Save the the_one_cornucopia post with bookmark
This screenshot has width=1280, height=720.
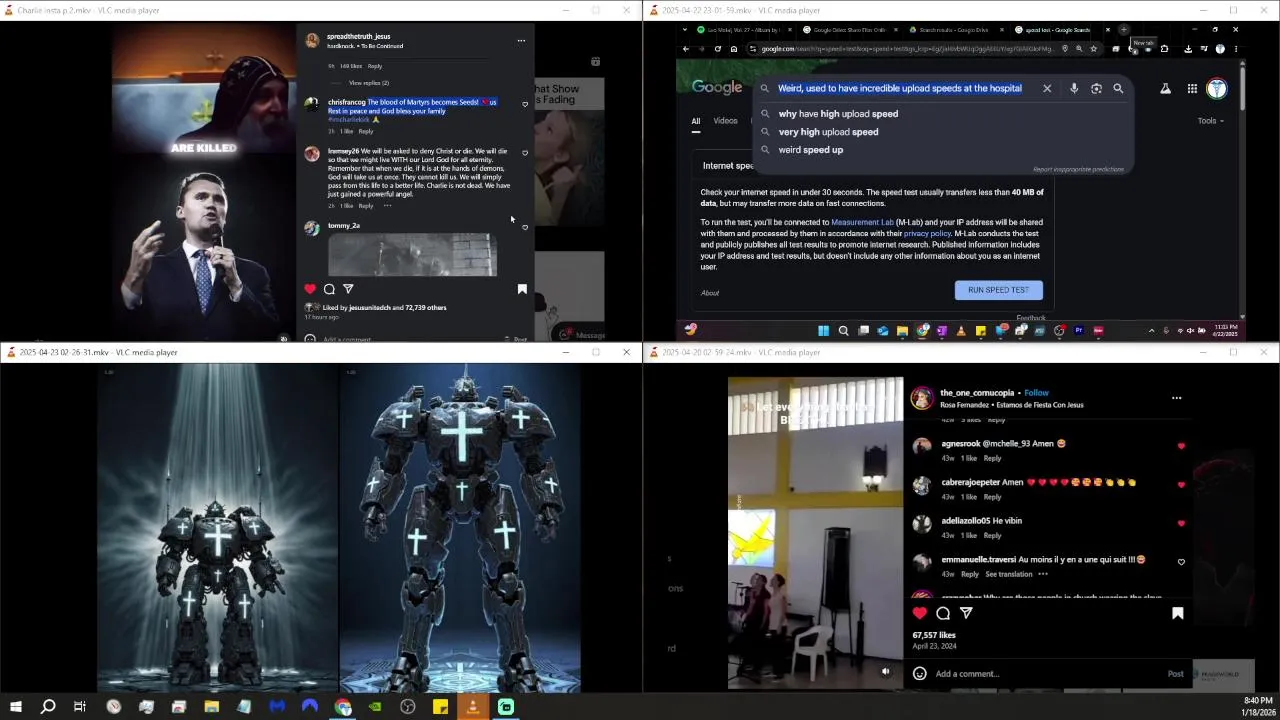[x=1178, y=613]
